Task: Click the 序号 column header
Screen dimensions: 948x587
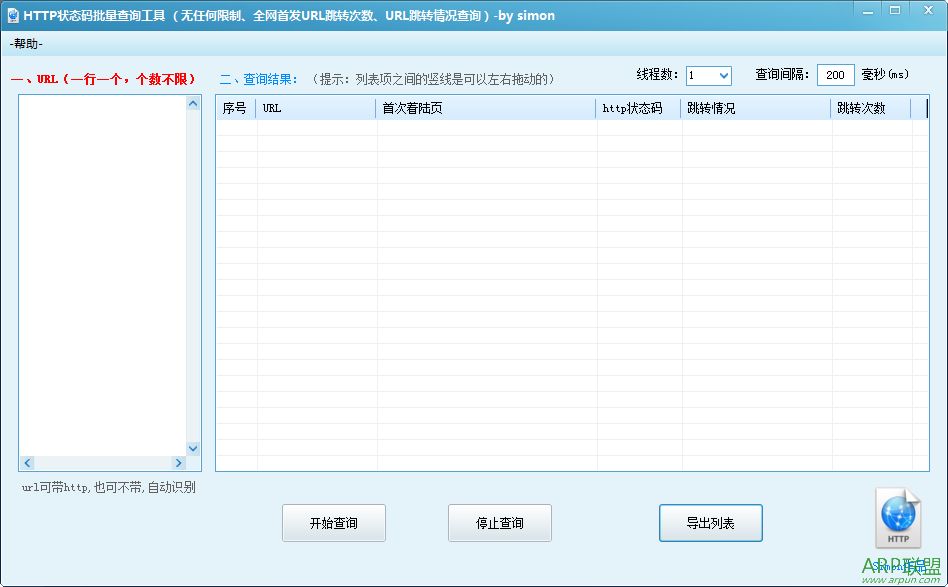Action: click(x=233, y=108)
